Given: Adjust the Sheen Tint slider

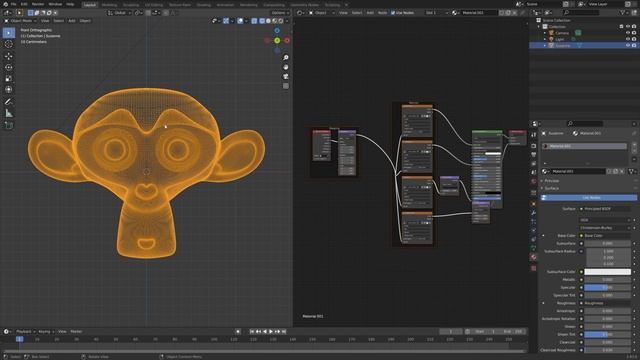Looking at the screenshot, I should pos(607,335).
